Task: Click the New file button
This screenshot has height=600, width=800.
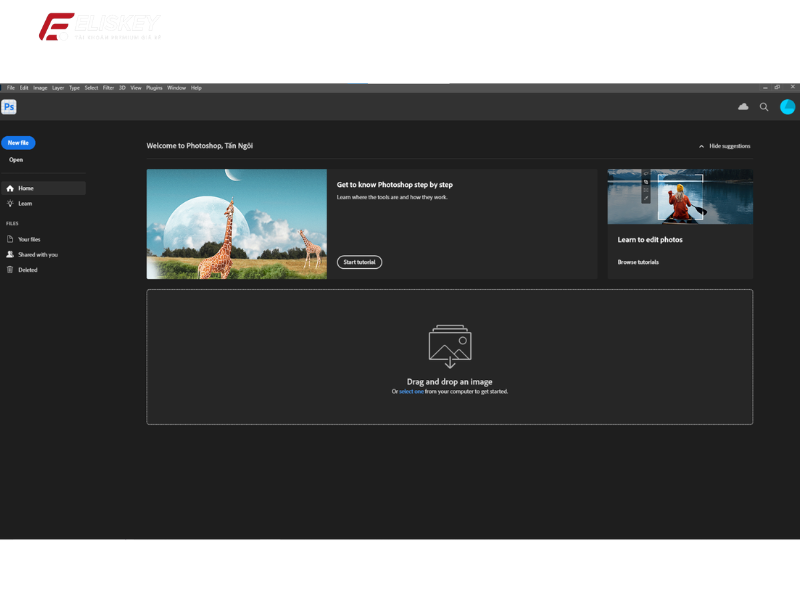Action: [x=18, y=142]
